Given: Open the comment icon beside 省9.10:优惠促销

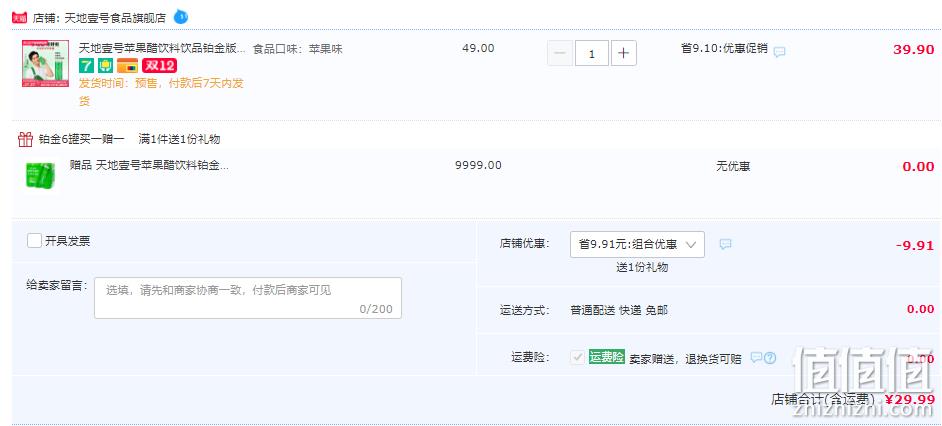Looking at the screenshot, I should [x=779, y=52].
